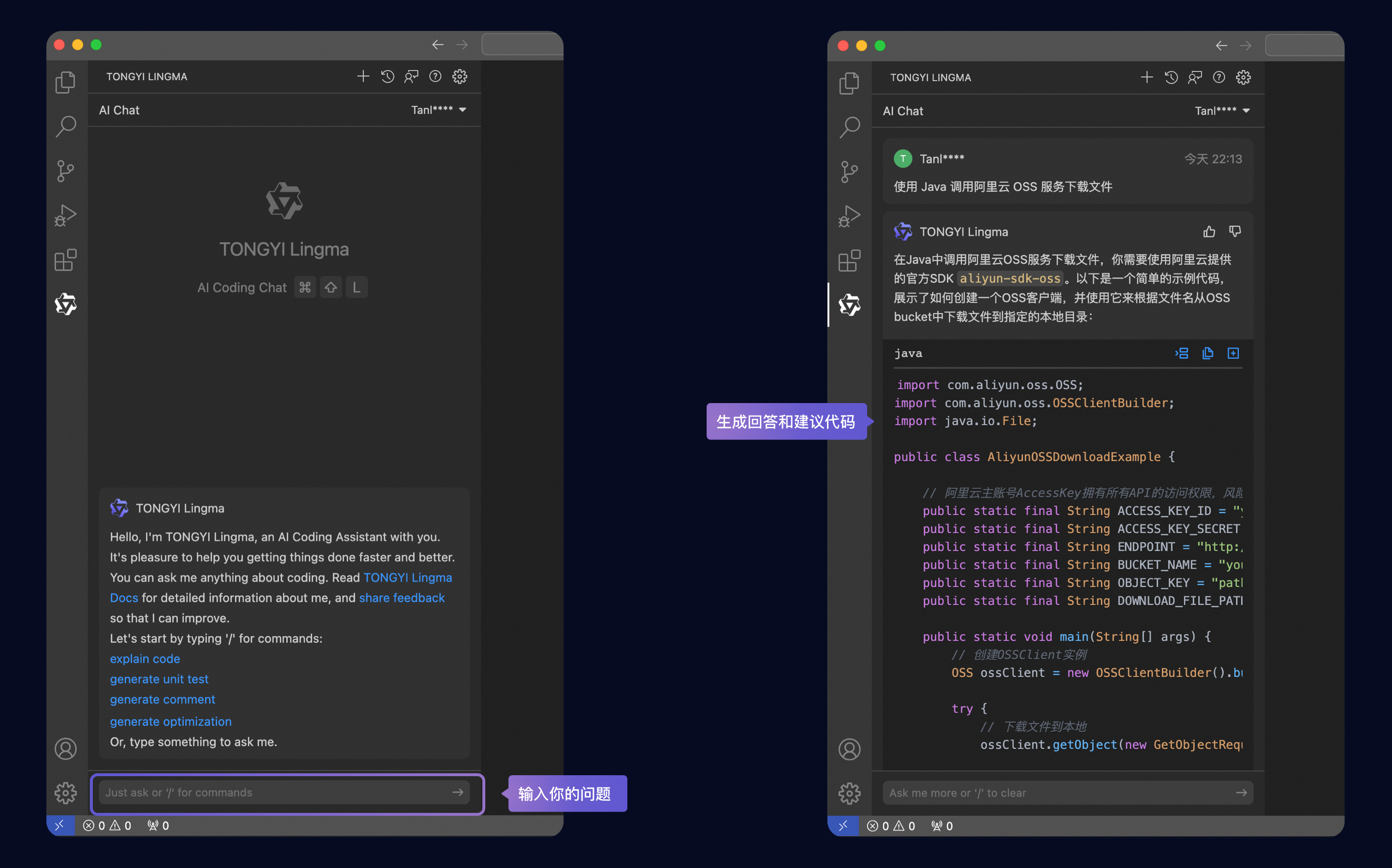Viewport: 1392px width, 868px height.
Task: Open remote window icon in right status bar
Action: pyautogui.click(x=843, y=826)
